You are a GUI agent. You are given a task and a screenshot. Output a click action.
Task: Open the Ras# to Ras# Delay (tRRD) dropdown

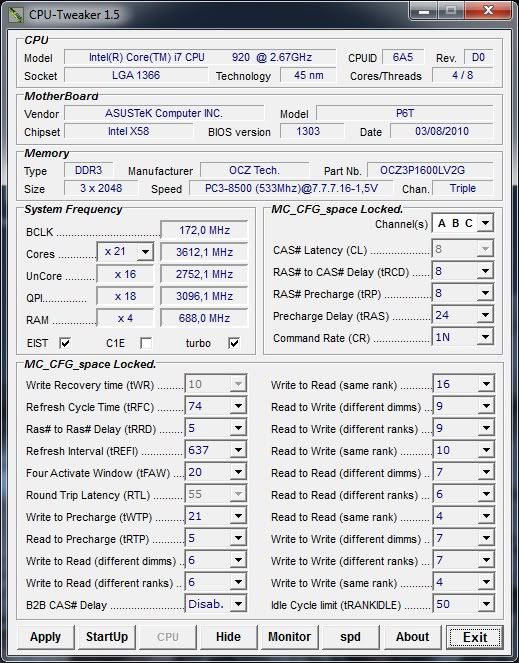238,428
